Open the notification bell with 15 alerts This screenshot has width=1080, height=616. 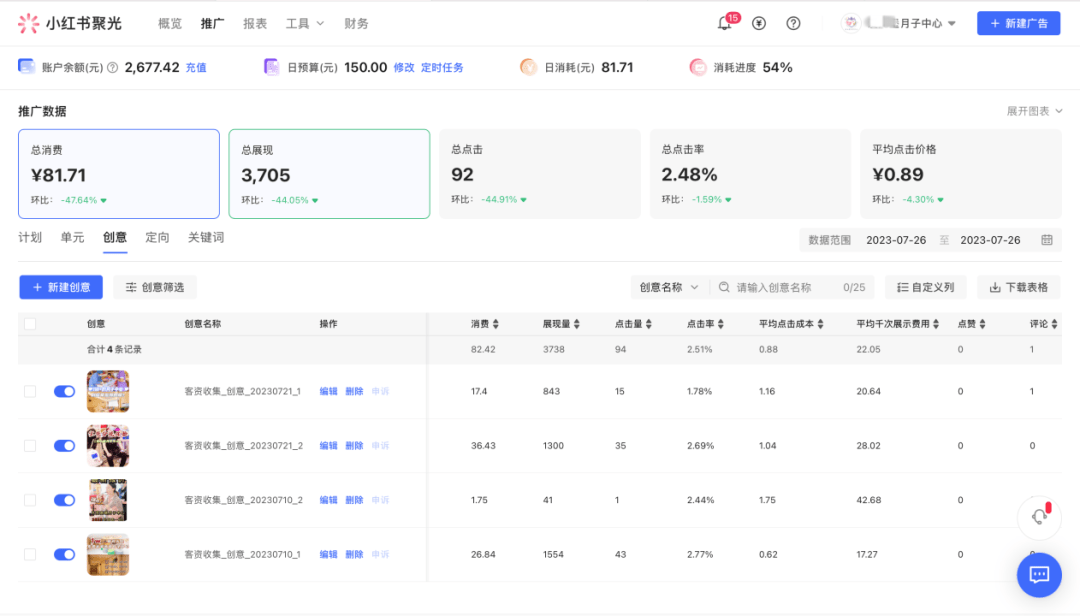pos(725,23)
